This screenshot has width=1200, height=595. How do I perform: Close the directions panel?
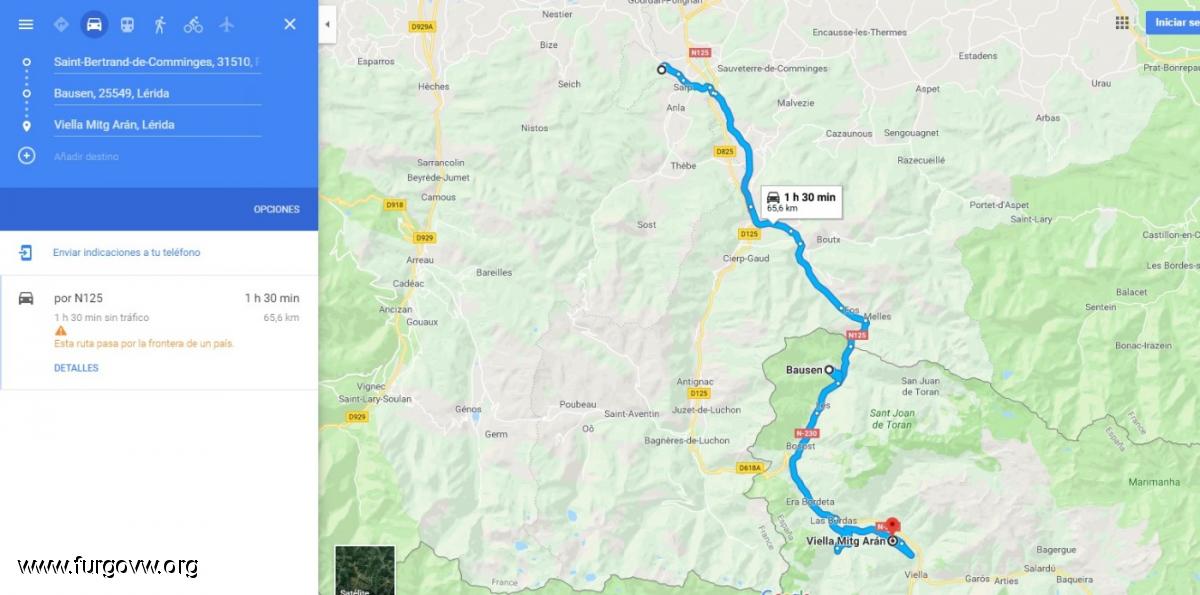pyautogui.click(x=290, y=24)
